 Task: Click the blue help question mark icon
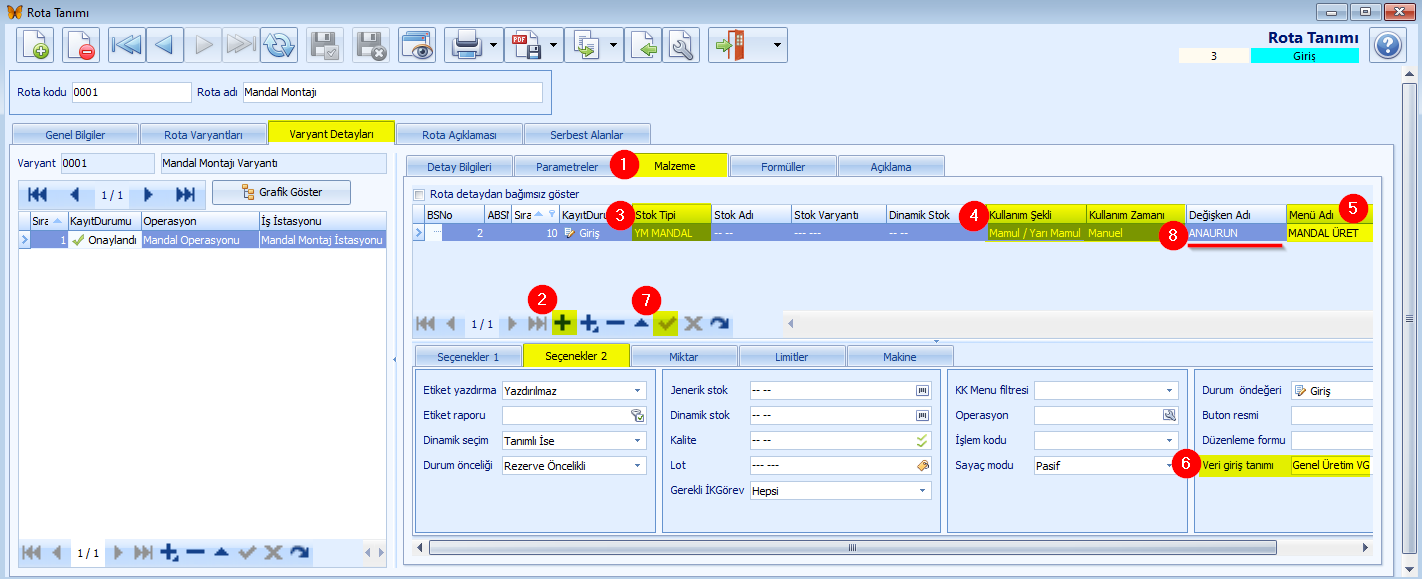tap(1387, 45)
